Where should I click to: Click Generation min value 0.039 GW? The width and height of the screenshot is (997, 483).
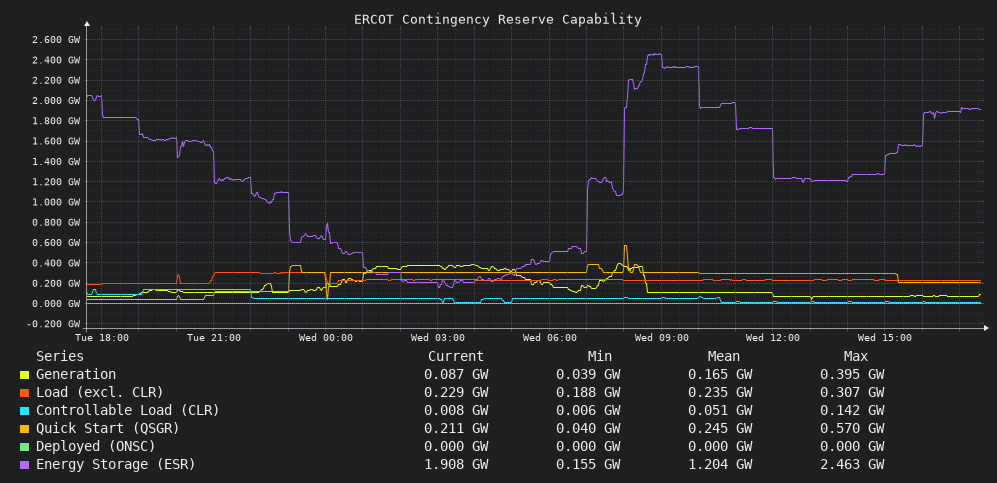[588, 375]
